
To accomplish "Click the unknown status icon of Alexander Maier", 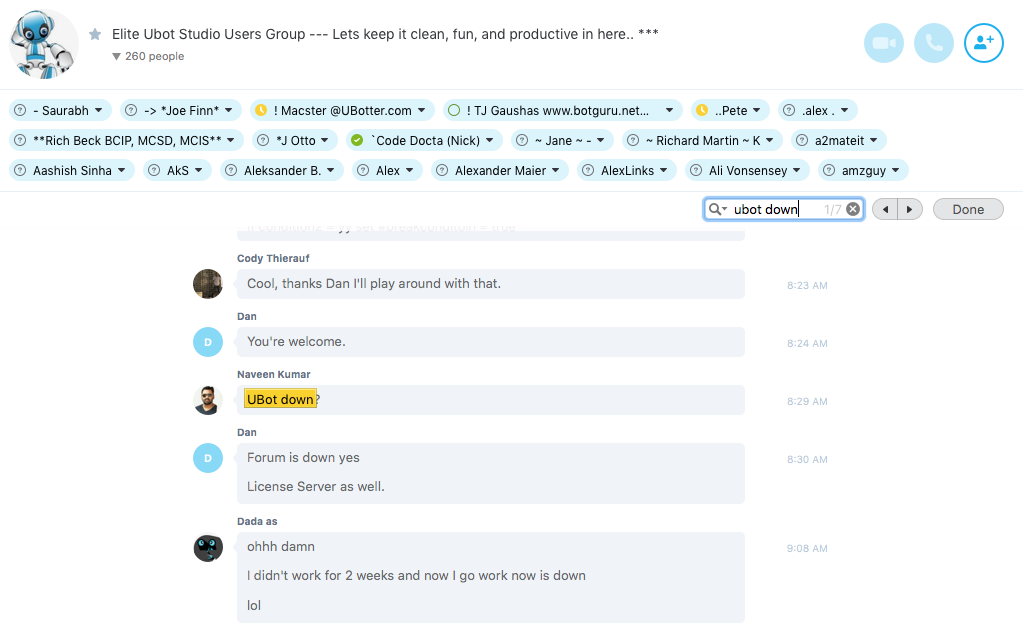I will [442, 170].
